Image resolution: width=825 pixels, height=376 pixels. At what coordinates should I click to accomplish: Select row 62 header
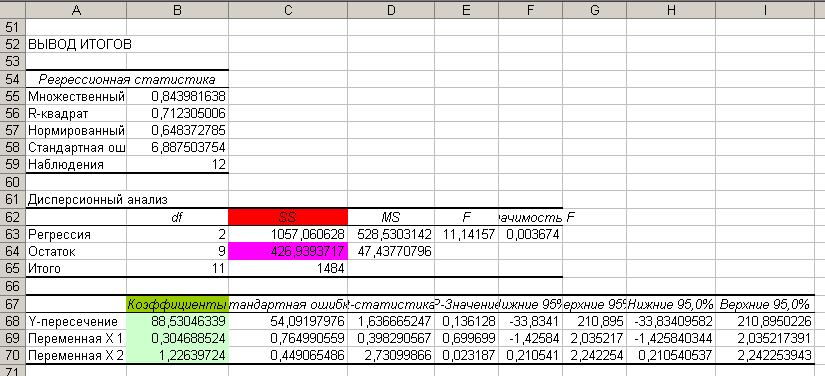(x=13, y=217)
